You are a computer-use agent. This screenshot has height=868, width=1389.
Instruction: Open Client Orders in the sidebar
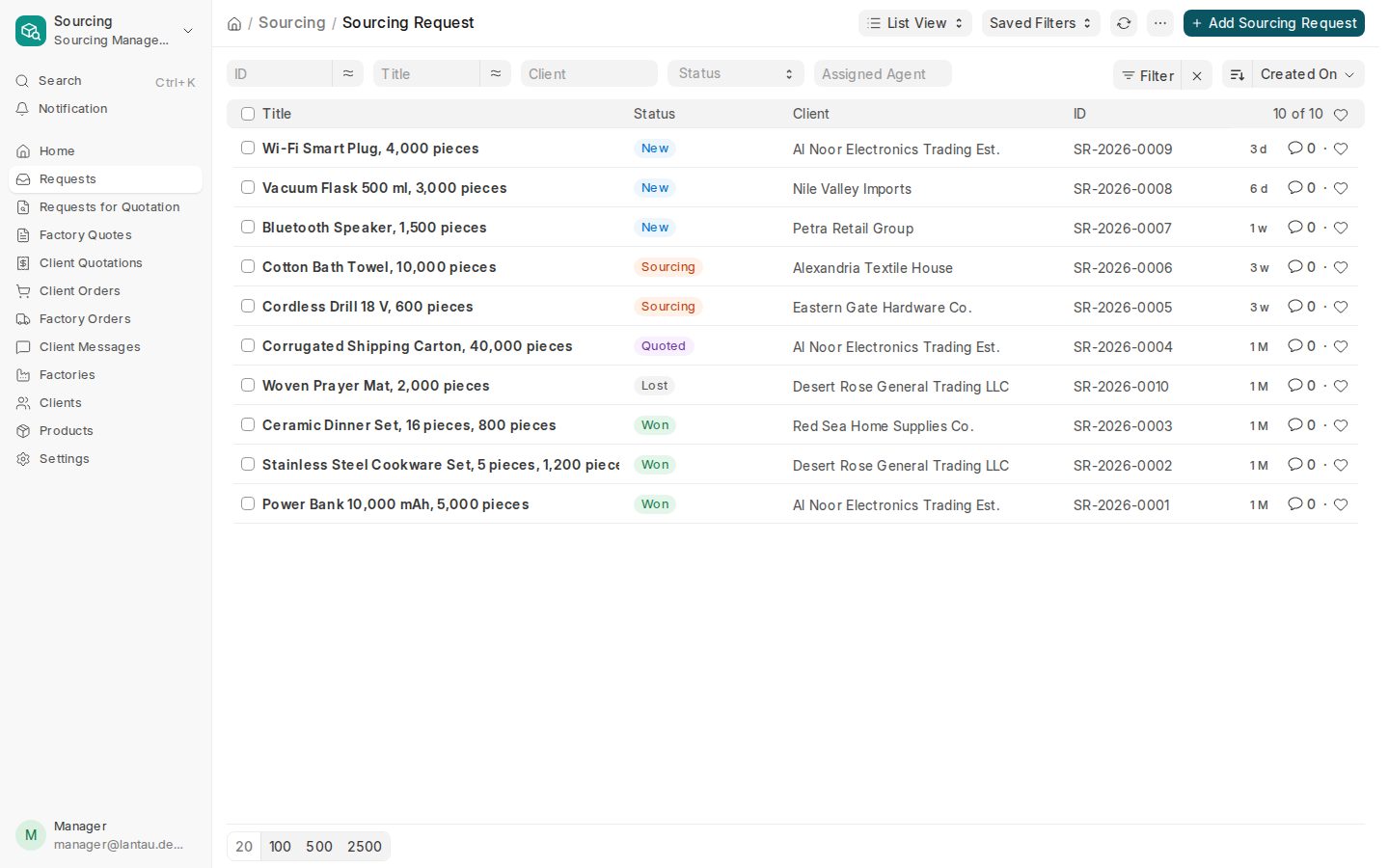105,291
